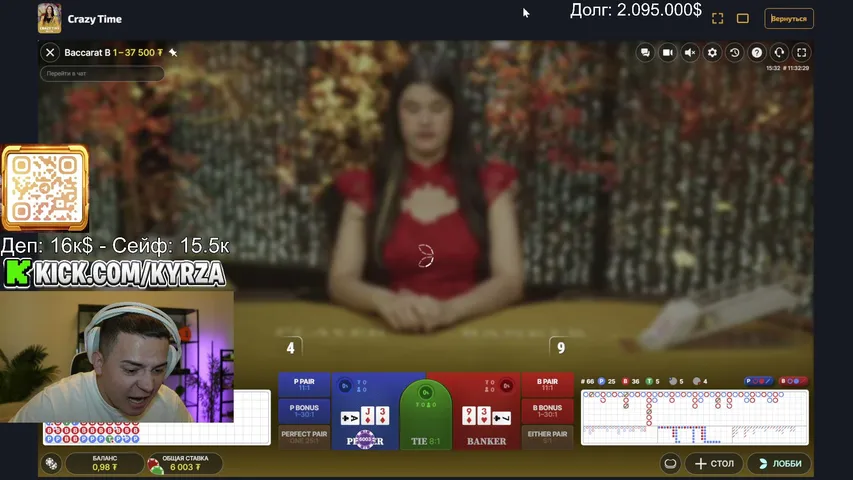
Task: Add another table with + СТОЛ
Action: [x=714, y=464]
